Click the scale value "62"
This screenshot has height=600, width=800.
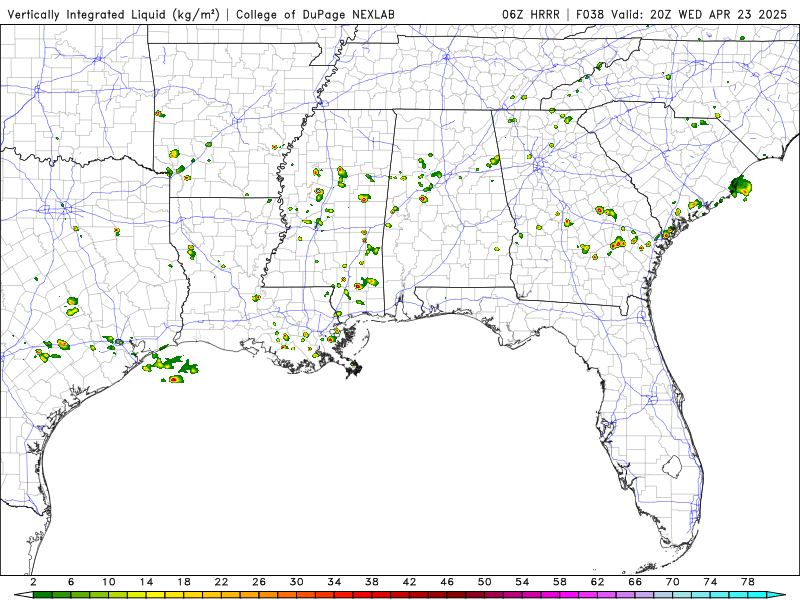(598, 582)
